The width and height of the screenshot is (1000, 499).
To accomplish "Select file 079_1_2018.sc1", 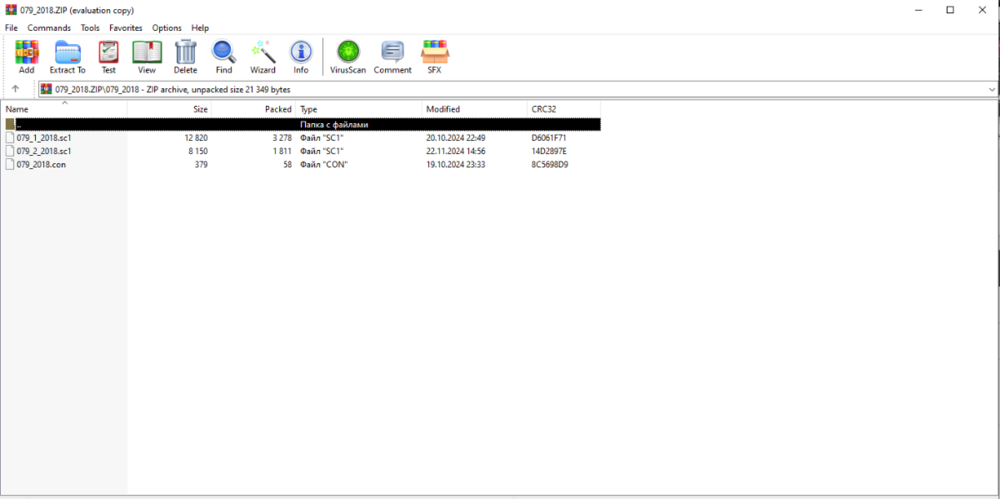I will (x=44, y=137).
